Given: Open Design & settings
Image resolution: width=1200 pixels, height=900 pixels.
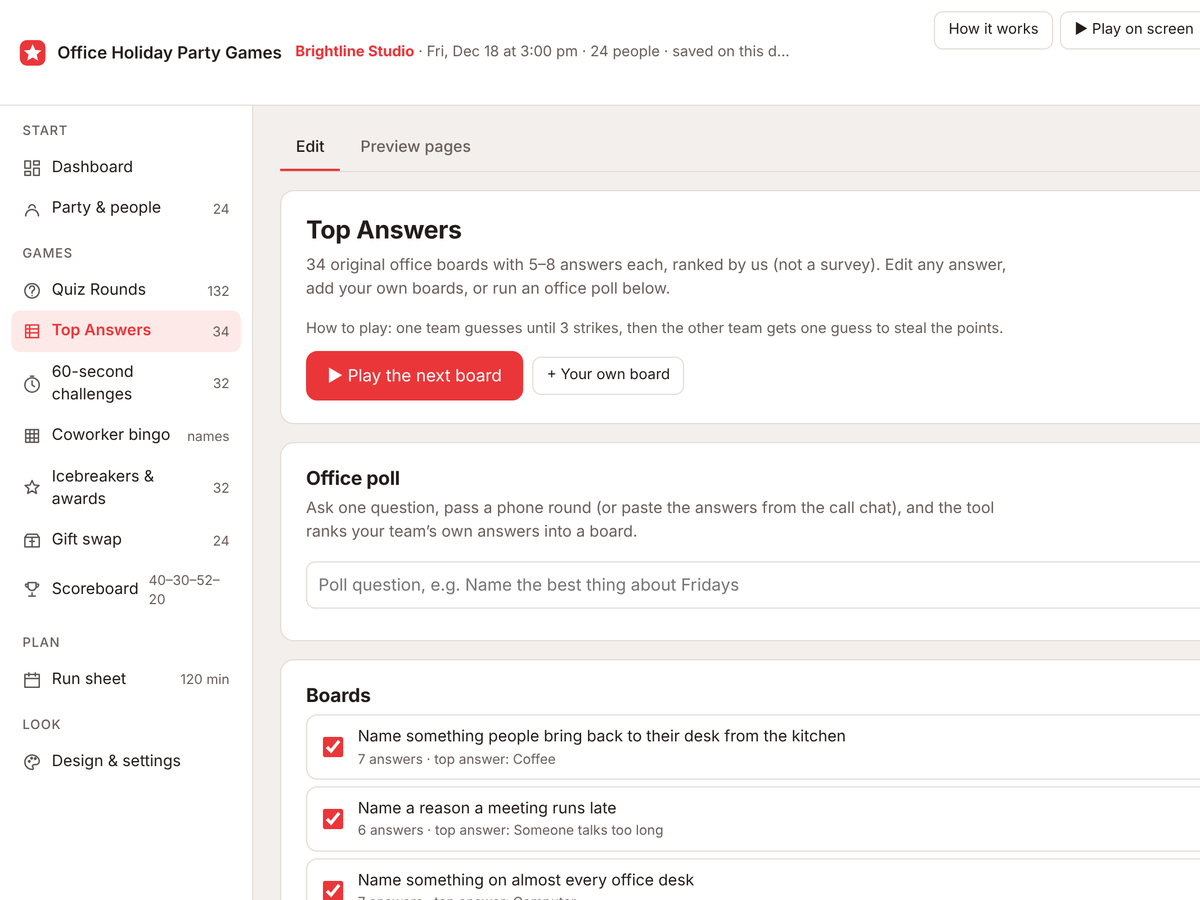Looking at the screenshot, I should (126, 761).
